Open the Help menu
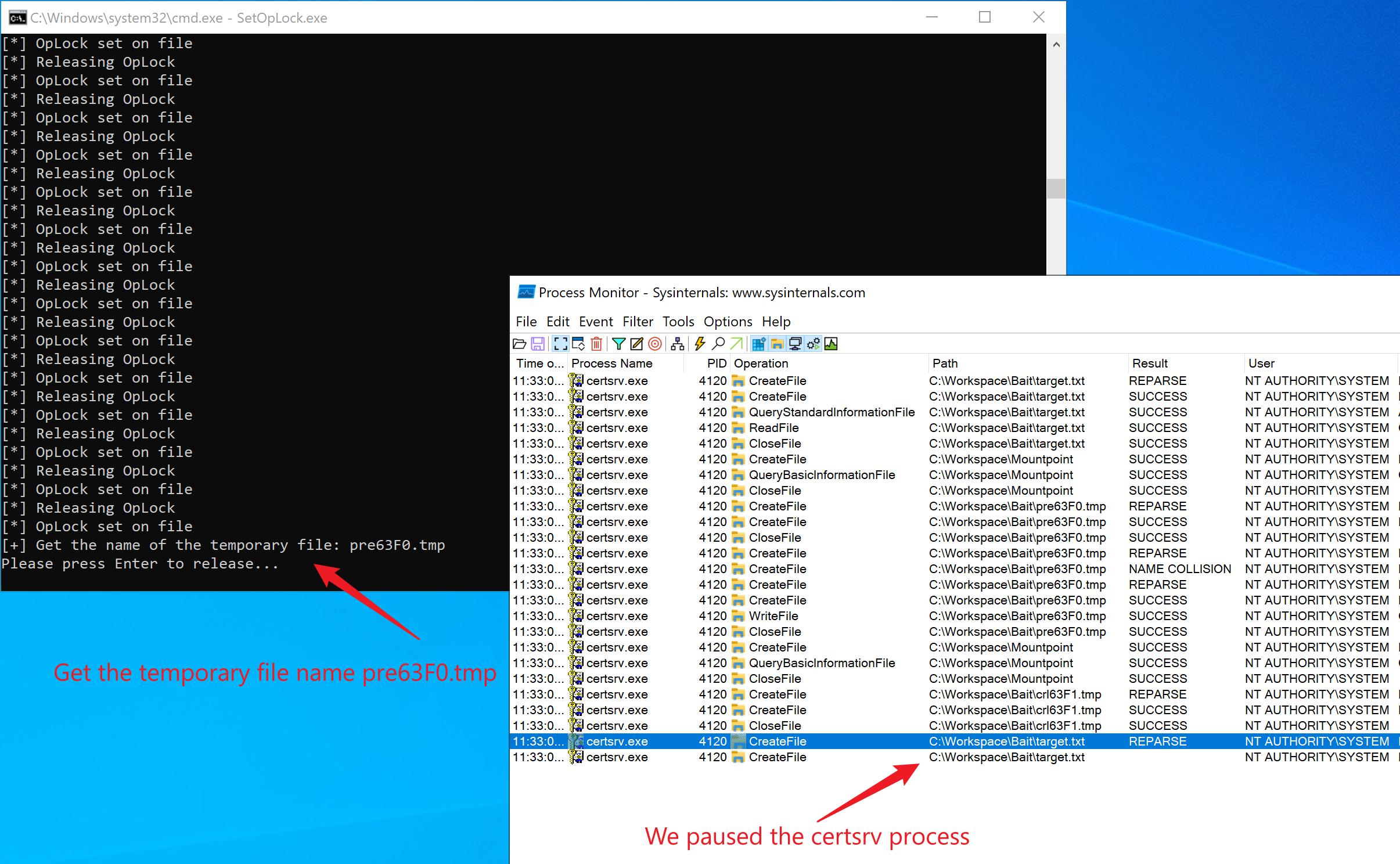This screenshot has height=864, width=1400. click(776, 322)
